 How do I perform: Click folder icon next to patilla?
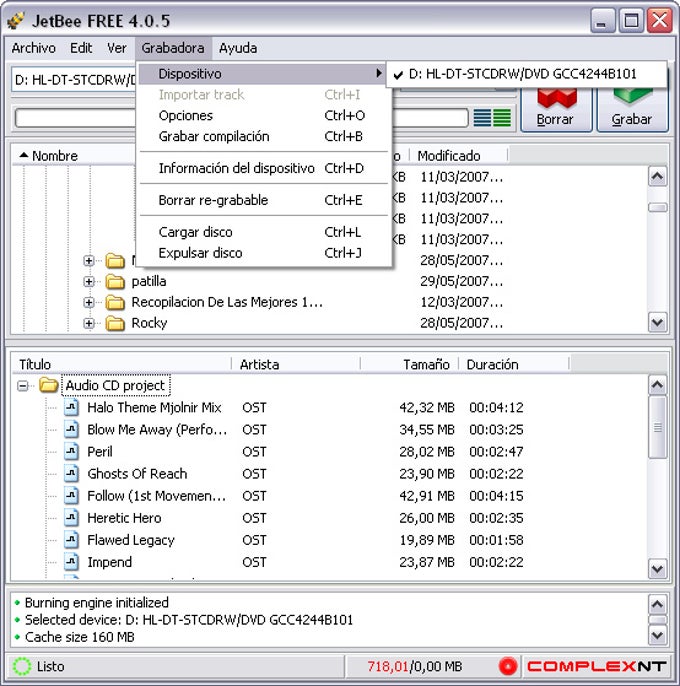115,281
